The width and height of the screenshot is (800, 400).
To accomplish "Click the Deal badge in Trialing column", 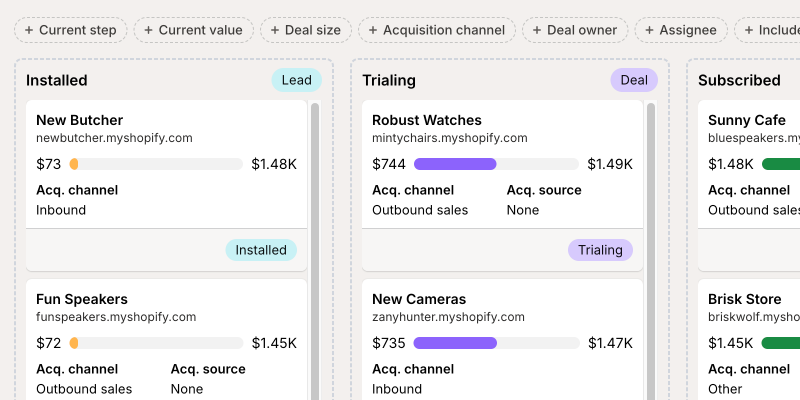I will pos(634,80).
